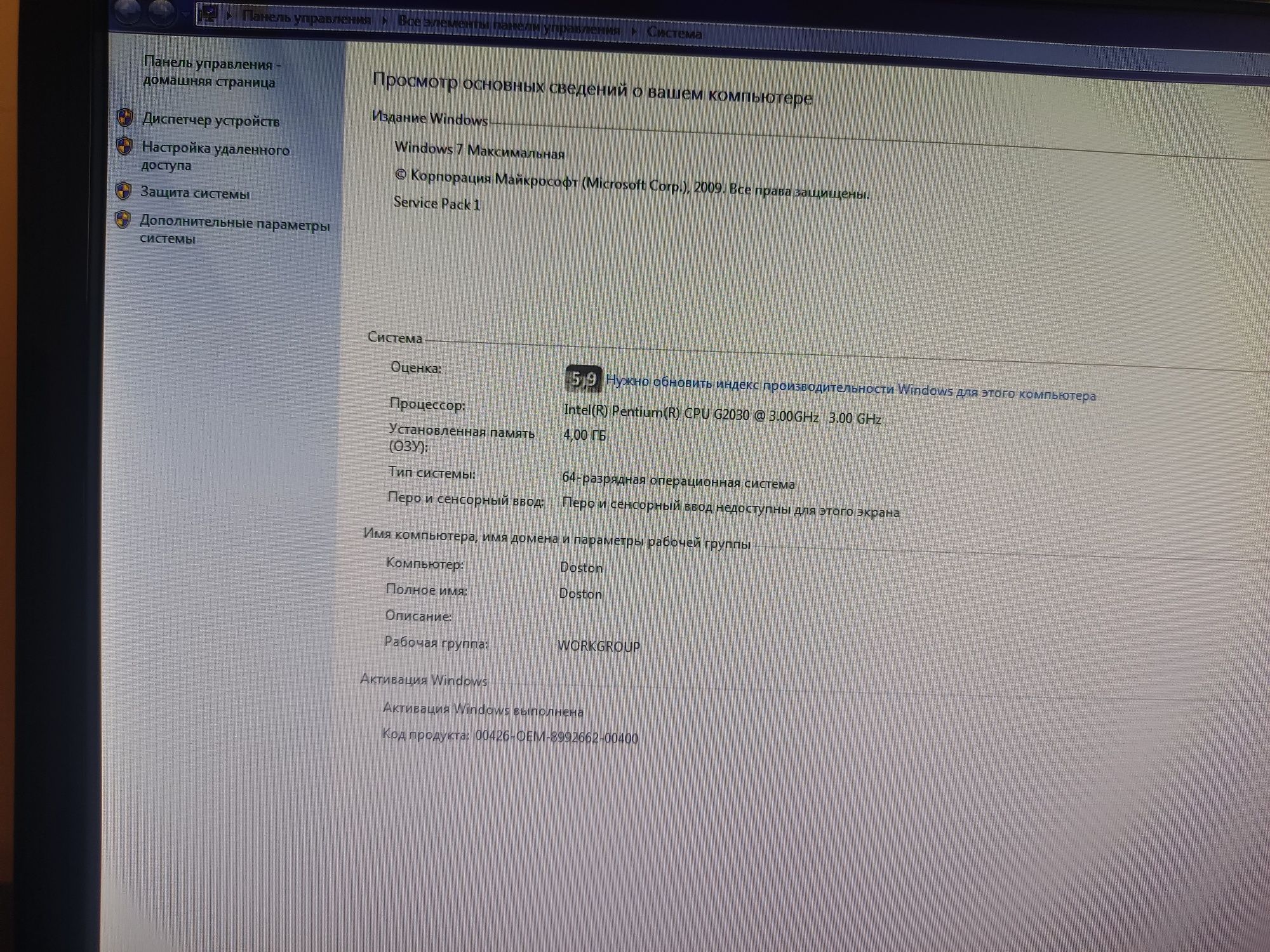Image resolution: width=1270 pixels, height=952 pixels.
Task: Expand the arrow after Все элементы панели управления
Action: (x=633, y=31)
